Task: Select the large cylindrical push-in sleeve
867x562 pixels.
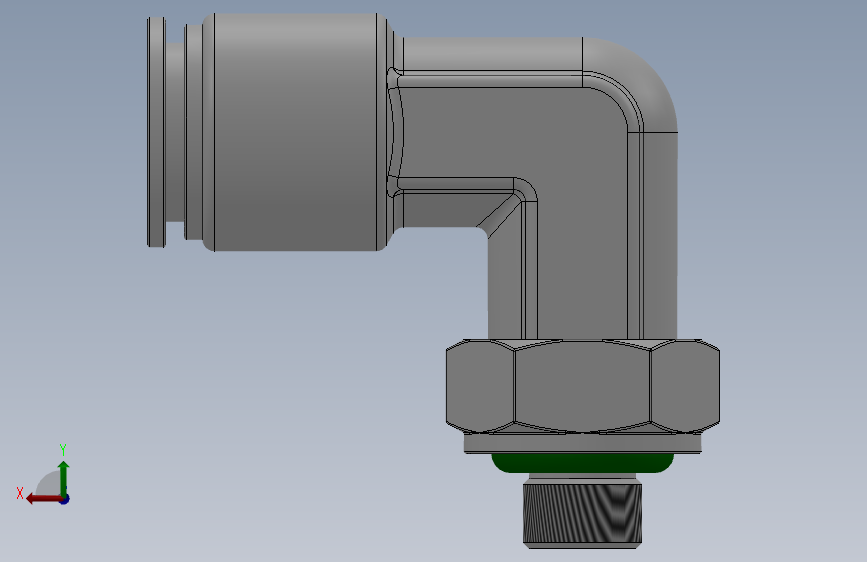Action: click(297, 132)
